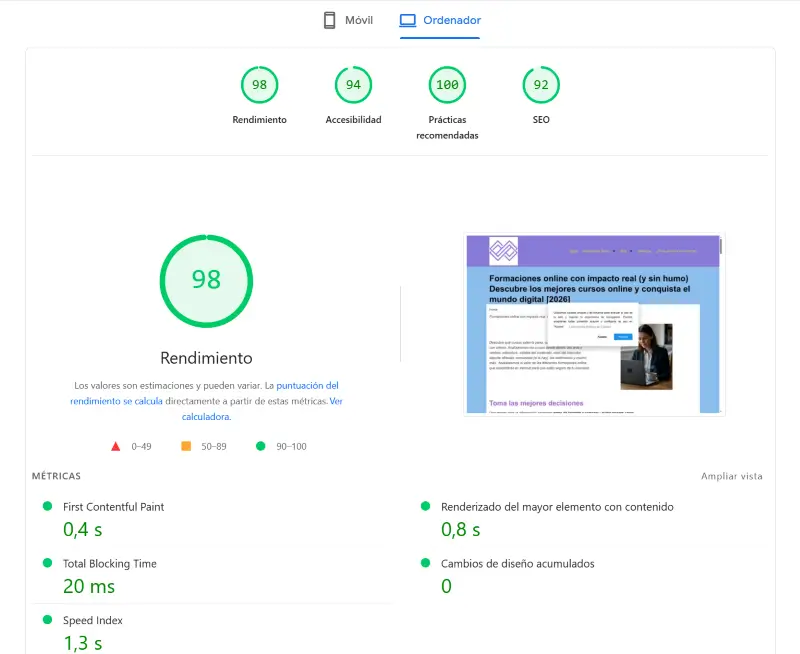Click the Cambios de diseño acumulados label

(517, 564)
